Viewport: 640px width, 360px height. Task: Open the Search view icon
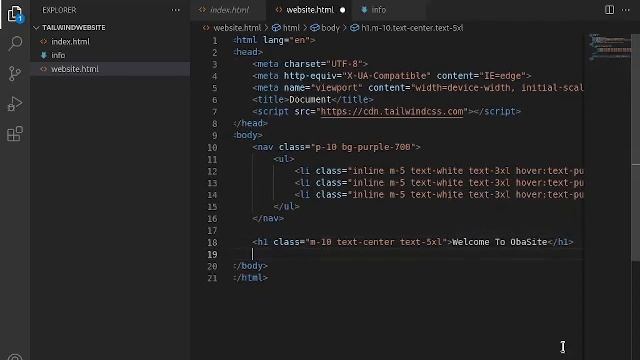click(x=15, y=43)
